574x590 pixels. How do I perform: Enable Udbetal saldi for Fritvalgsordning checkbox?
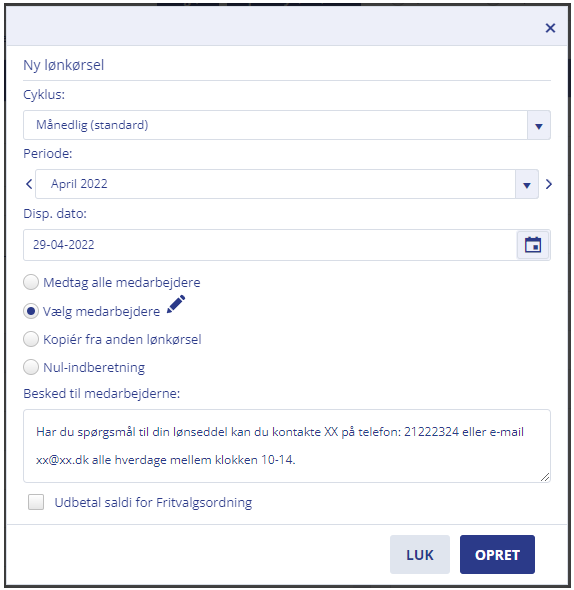tap(36, 502)
